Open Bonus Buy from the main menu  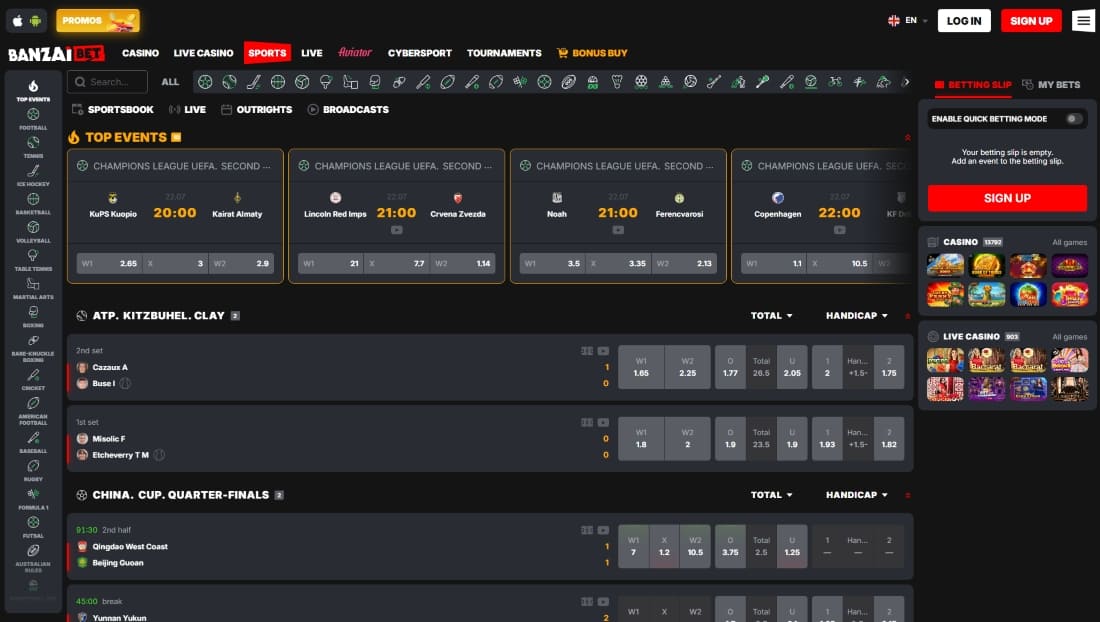(x=592, y=53)
